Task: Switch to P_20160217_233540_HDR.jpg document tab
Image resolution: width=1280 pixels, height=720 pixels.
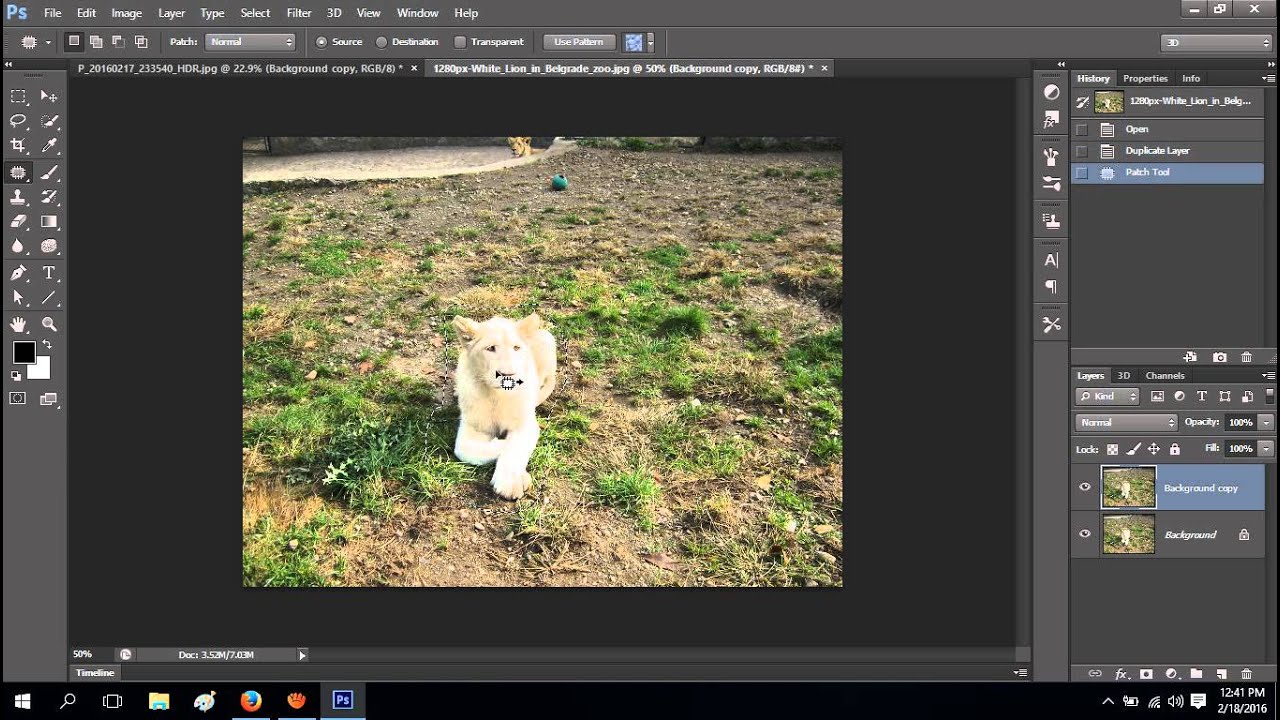Action: 240,68
